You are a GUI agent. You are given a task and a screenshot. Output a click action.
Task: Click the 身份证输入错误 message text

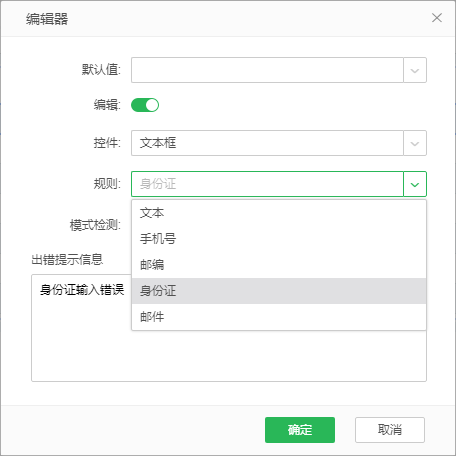click(x=82, y=290)
